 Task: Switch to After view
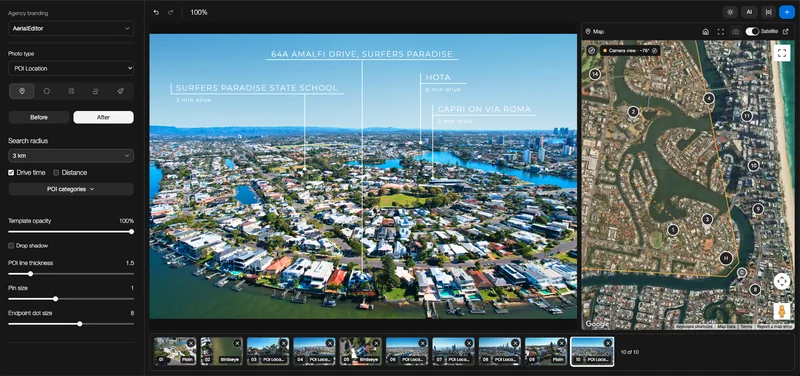coord(104,117)
